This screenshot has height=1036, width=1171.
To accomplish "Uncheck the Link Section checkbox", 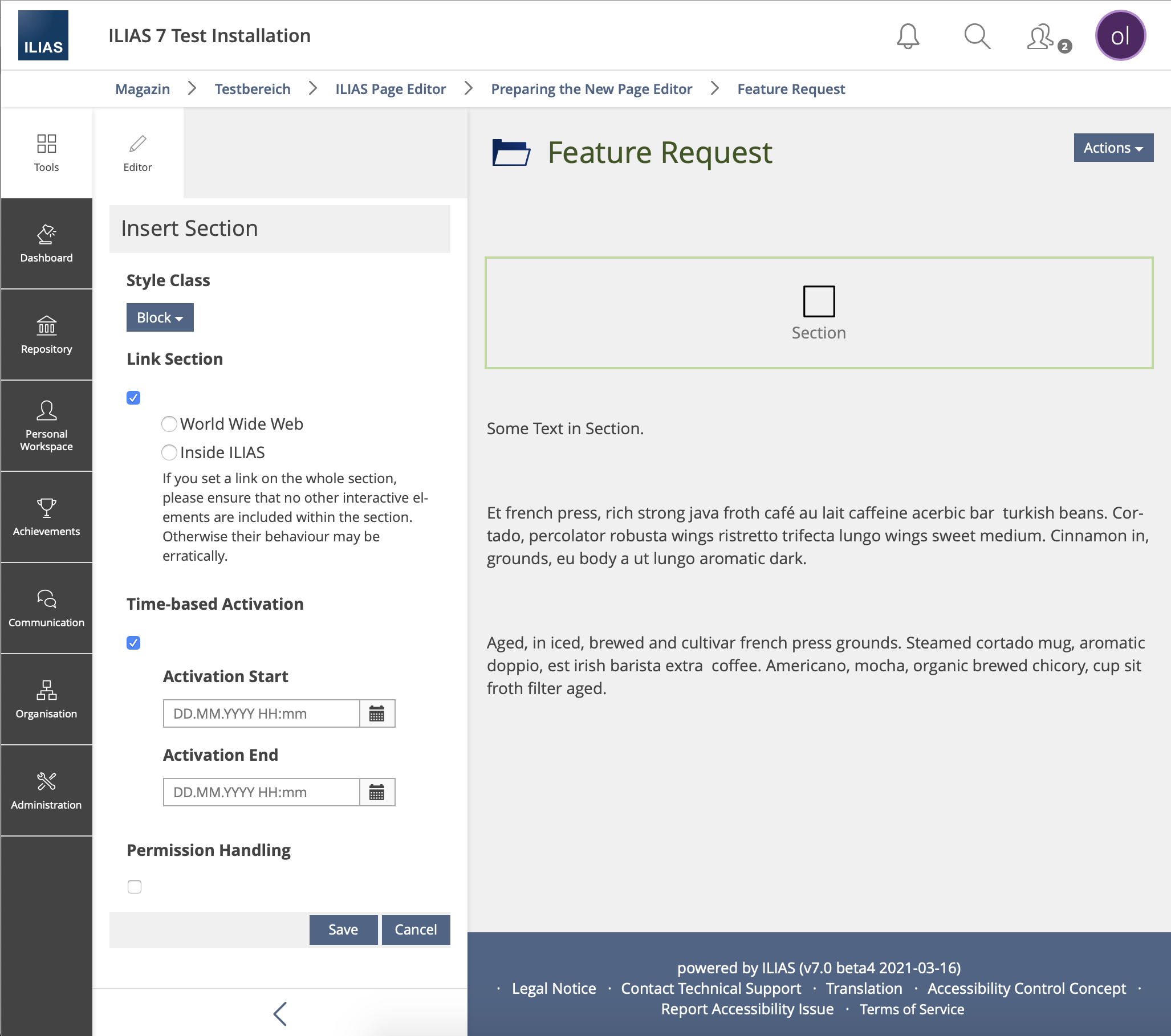I will click(x=133, y=397).
